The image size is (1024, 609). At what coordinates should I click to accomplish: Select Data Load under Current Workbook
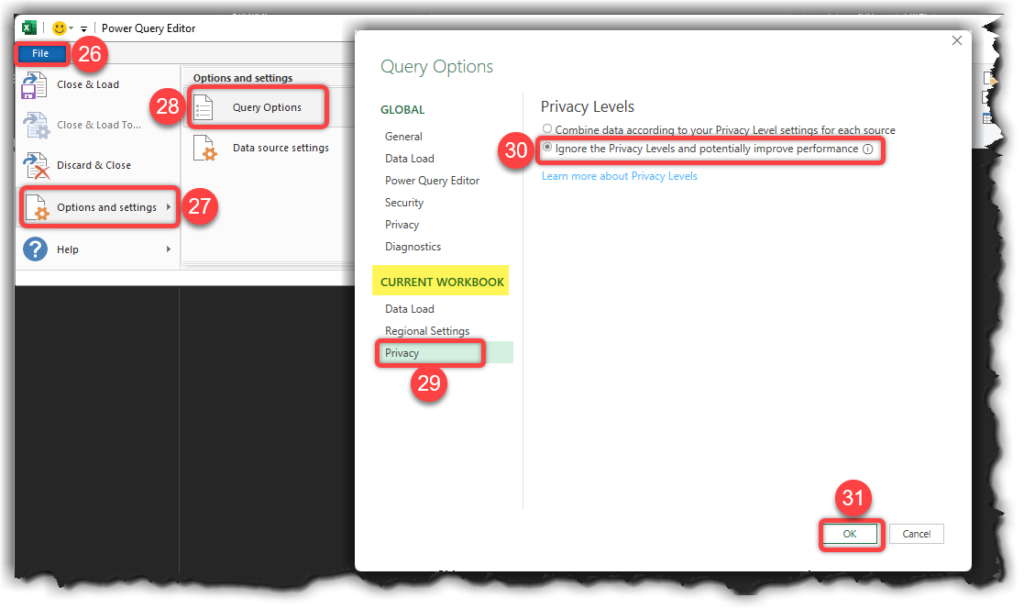click(x=409, y=309)
